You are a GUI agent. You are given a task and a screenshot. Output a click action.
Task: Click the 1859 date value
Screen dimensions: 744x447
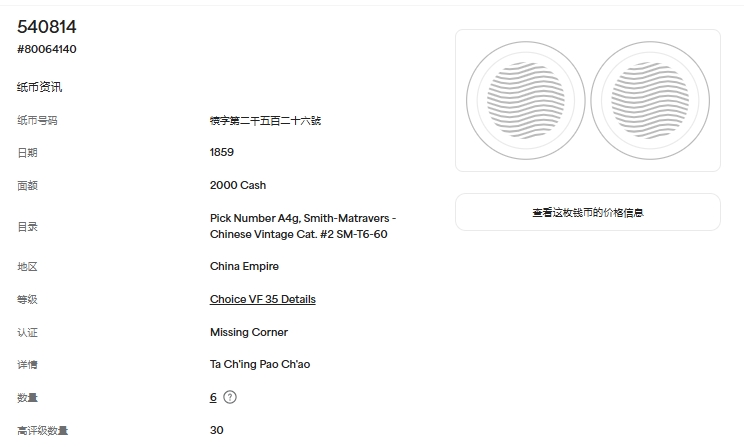(222, 152)
